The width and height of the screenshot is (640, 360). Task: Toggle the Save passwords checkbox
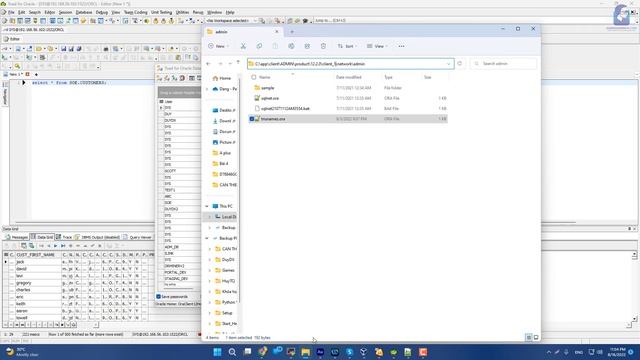pos(158,297)
